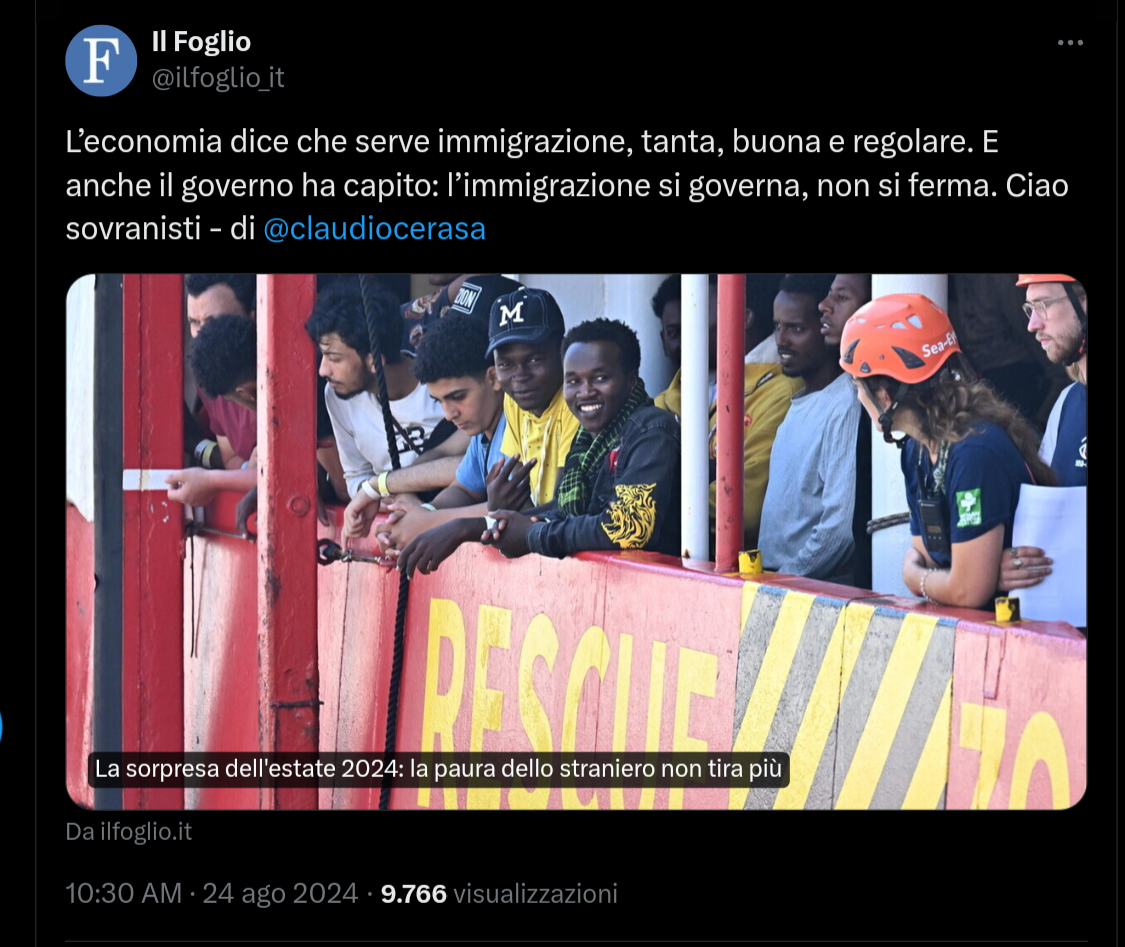
Task: Click 'Ciao sovranisti' in the tweet text
Action: (567, 207)
